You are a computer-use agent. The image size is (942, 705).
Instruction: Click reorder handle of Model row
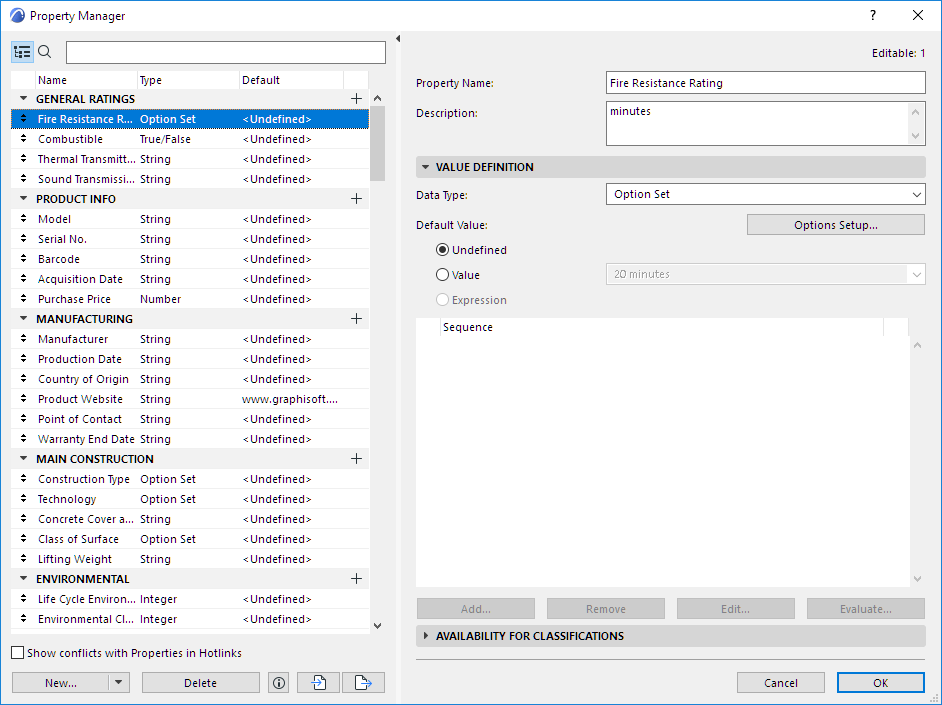[x=23, y=219]
